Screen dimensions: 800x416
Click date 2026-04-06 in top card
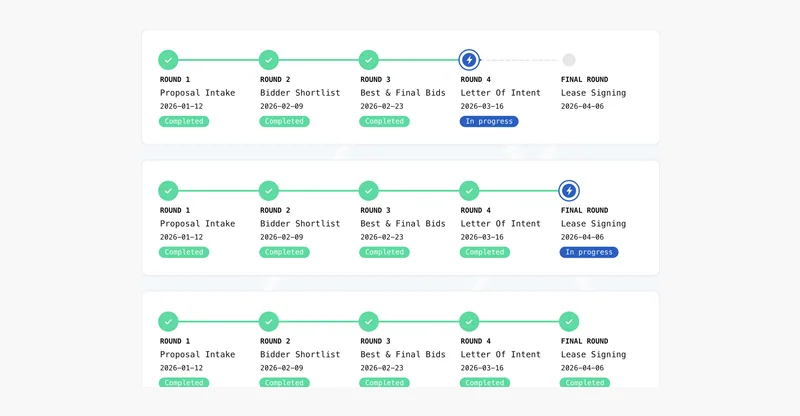point(582,106)
